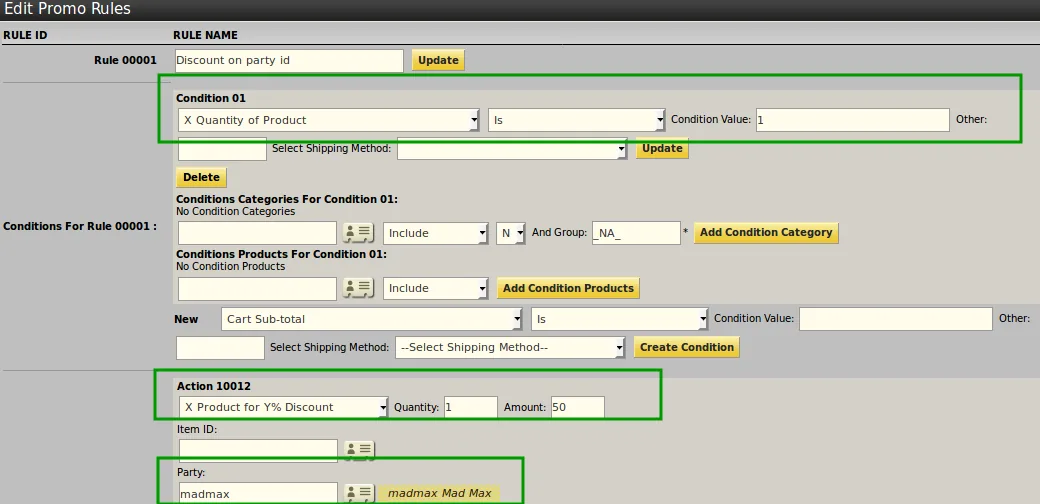Viewport: 1040px width, 504px height.
Task: Click the Create Condition button
Action: point(686,347)
